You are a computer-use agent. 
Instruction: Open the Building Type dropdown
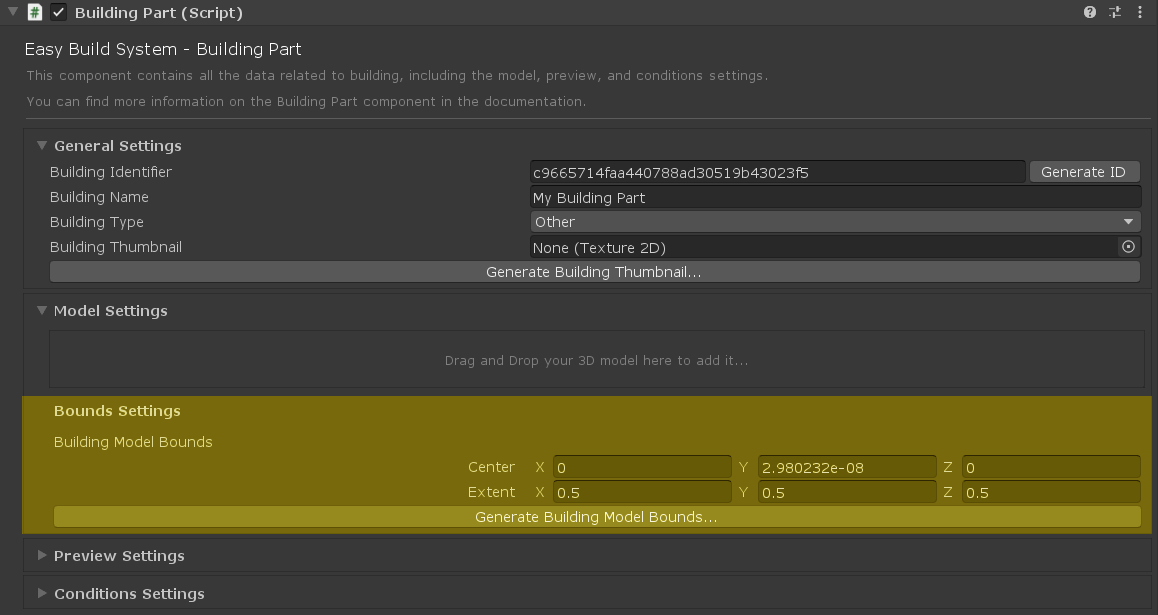point(834,222)
